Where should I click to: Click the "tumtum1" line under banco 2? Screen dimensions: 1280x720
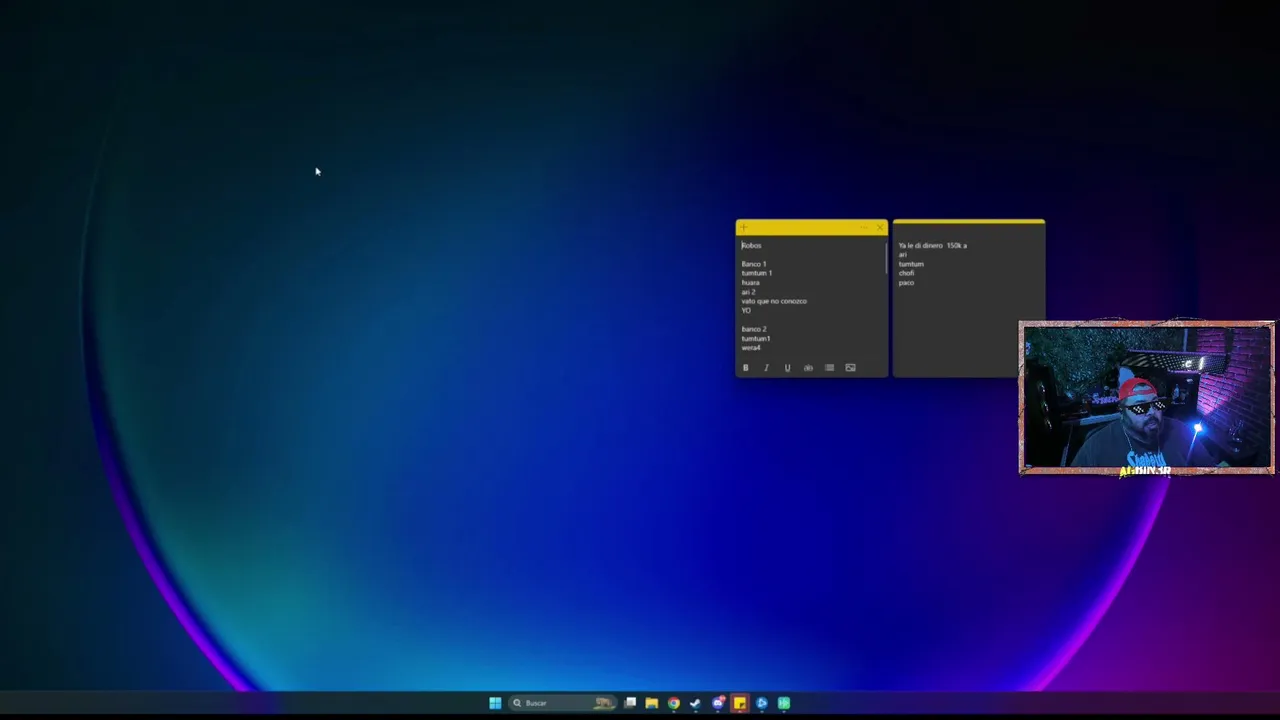(756, 338)
